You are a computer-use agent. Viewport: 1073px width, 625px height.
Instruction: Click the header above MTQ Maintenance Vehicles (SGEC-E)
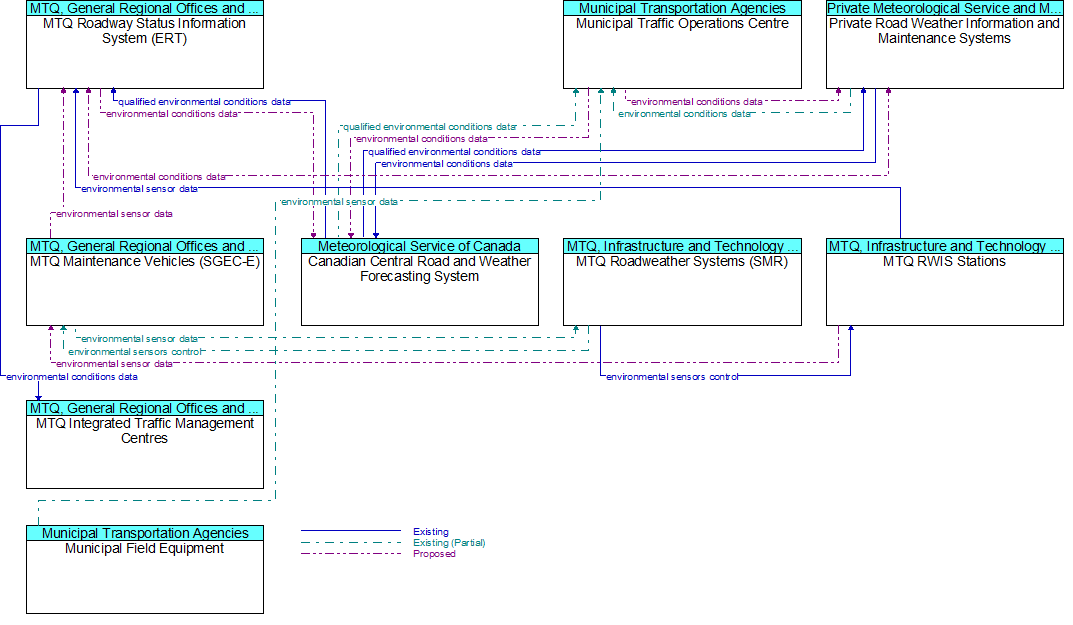point(145,246)
